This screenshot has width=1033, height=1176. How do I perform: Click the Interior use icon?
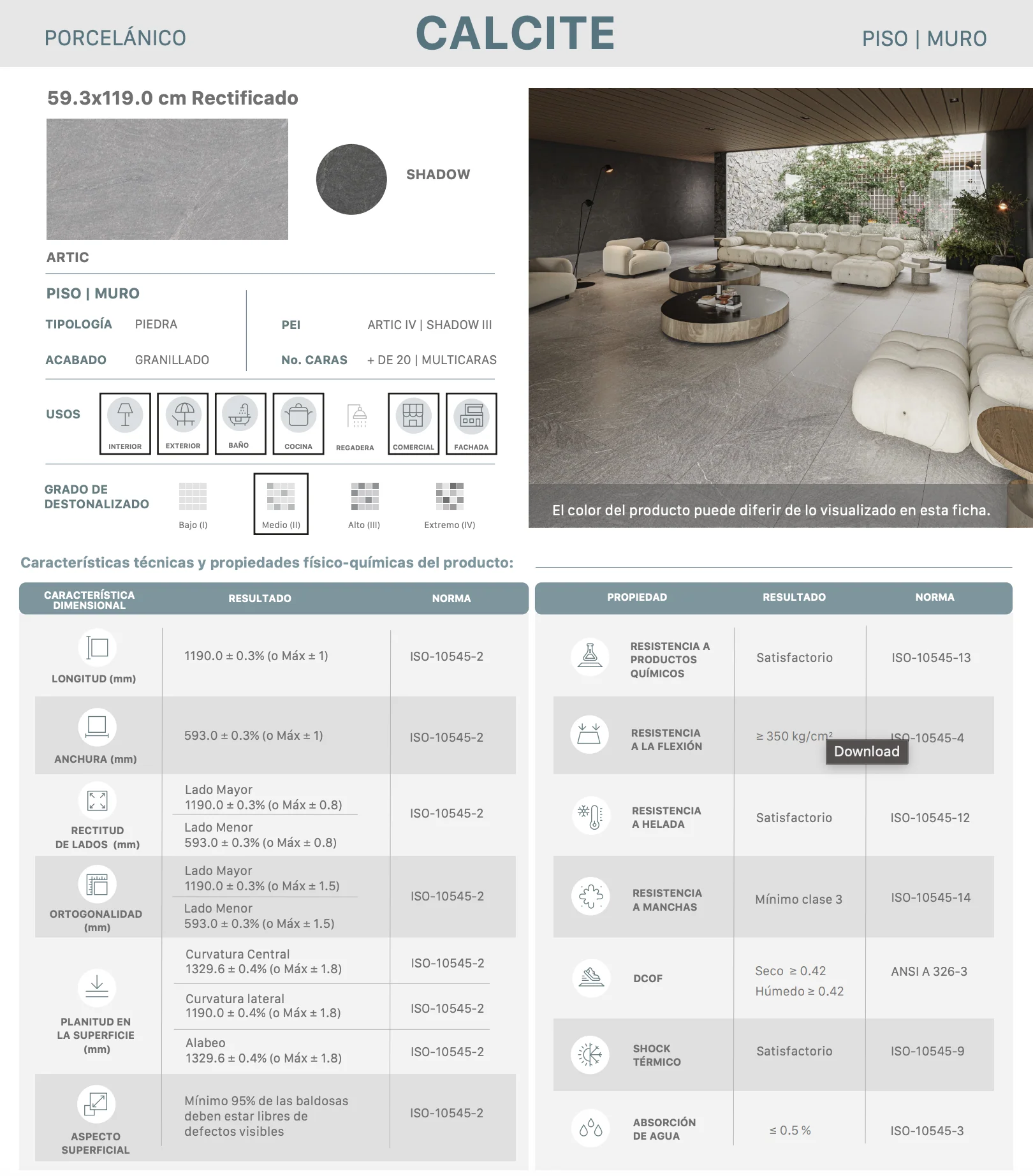(125, 423)
